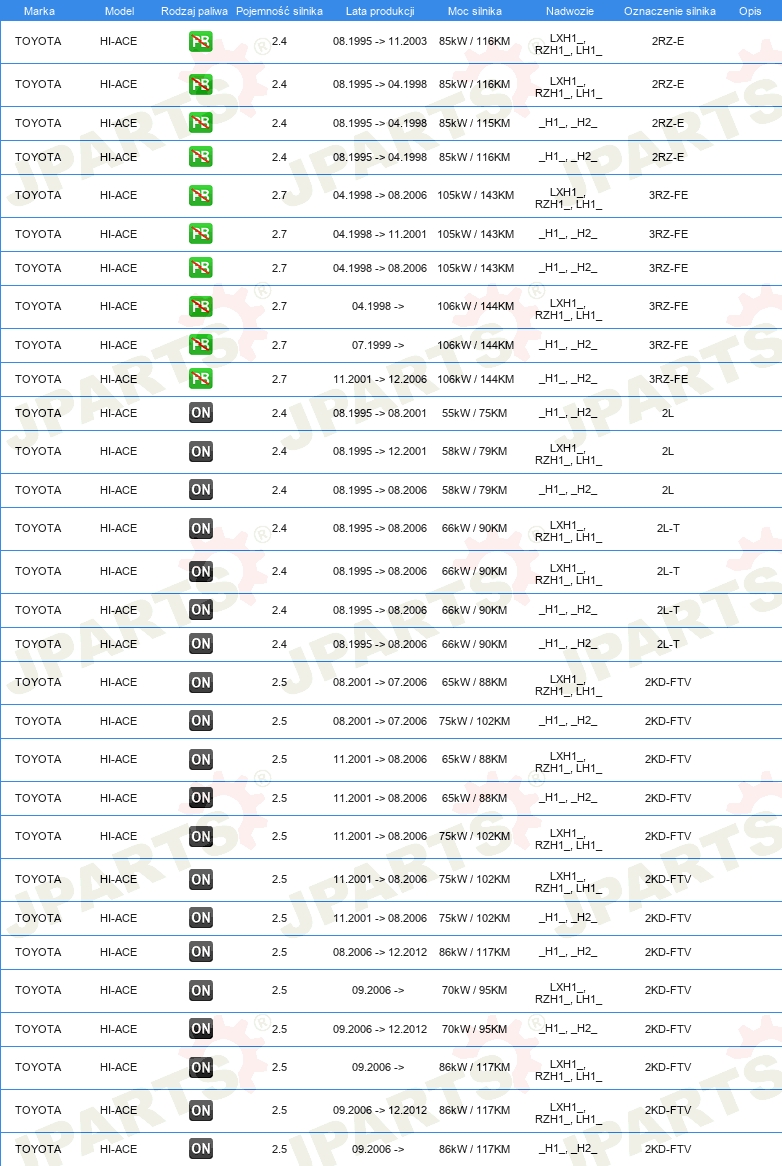Click the Moc silnika column header
782x1166 pixels.
[474, 11]
